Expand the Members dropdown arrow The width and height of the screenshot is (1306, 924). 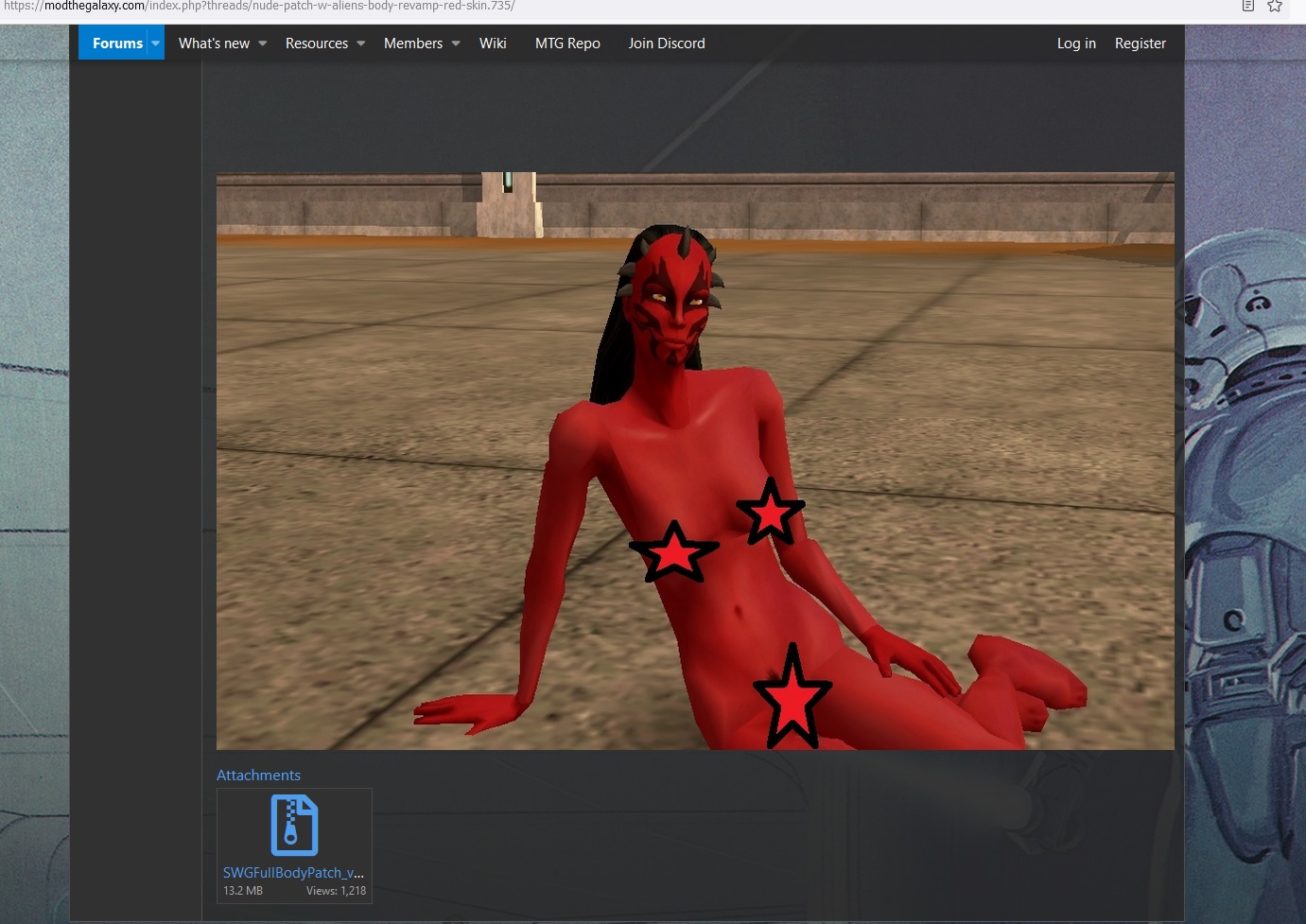point(456,44)
